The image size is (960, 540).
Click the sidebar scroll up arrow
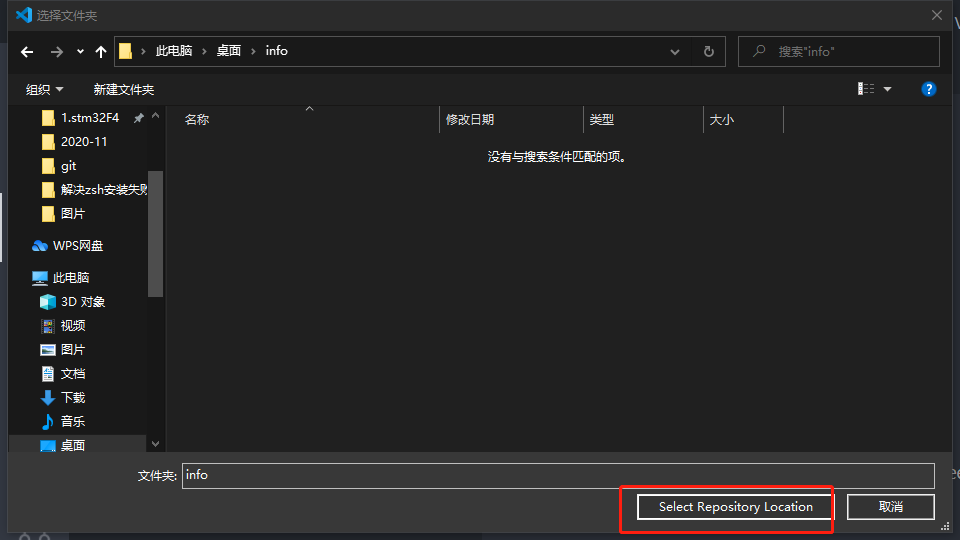pos(156,116)
